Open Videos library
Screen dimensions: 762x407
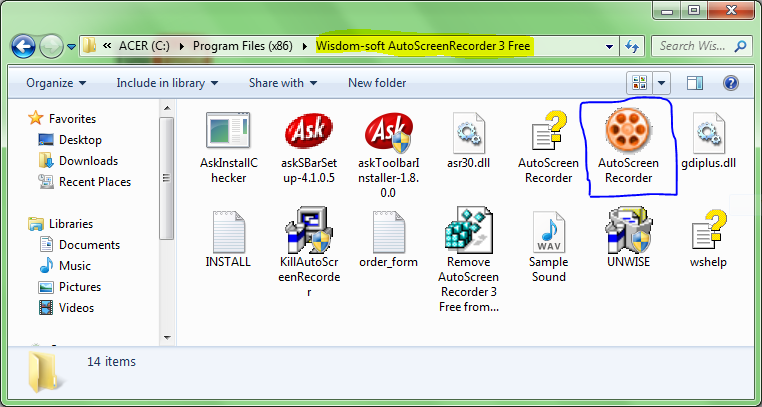point(76,307)
